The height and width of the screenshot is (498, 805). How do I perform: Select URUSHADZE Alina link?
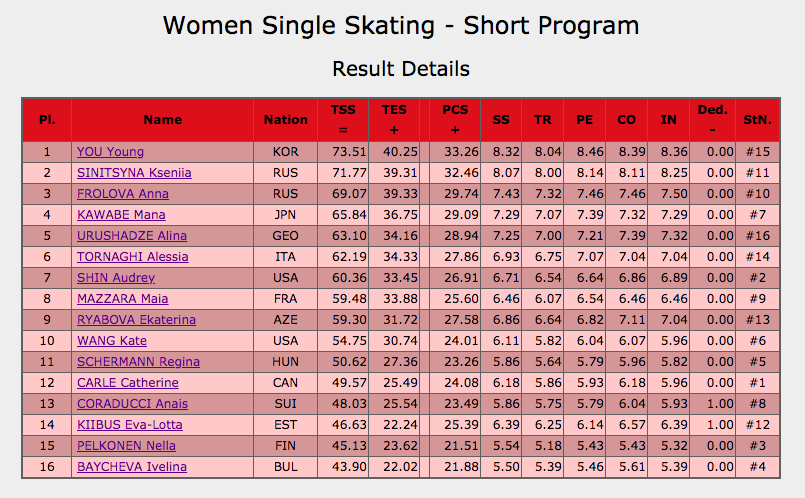(132, 236)
